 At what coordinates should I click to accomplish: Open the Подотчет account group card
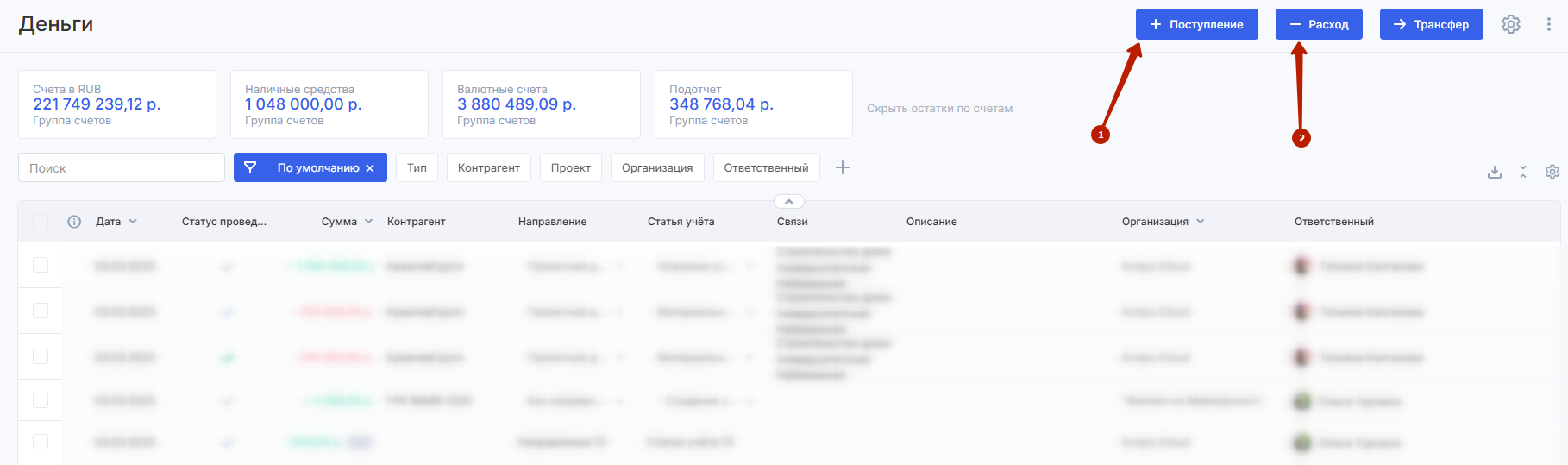click(754, 104)
